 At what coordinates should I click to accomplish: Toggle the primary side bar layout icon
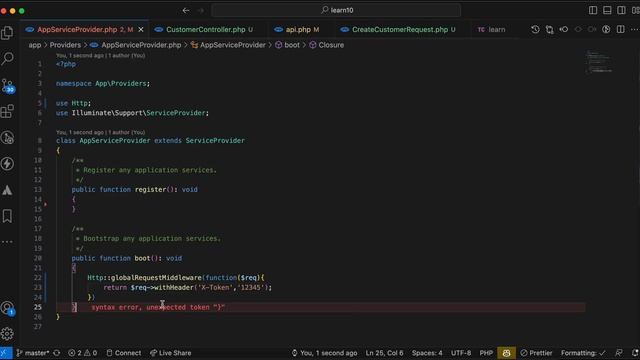593,10
